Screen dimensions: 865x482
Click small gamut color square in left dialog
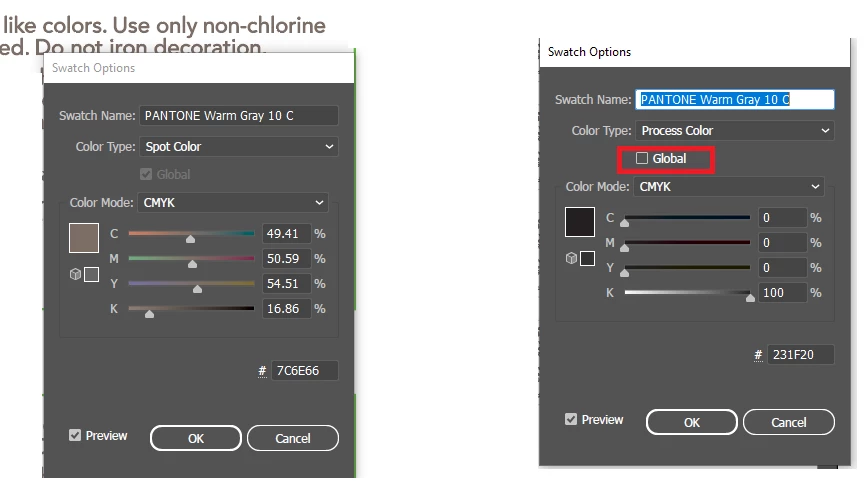92,274
